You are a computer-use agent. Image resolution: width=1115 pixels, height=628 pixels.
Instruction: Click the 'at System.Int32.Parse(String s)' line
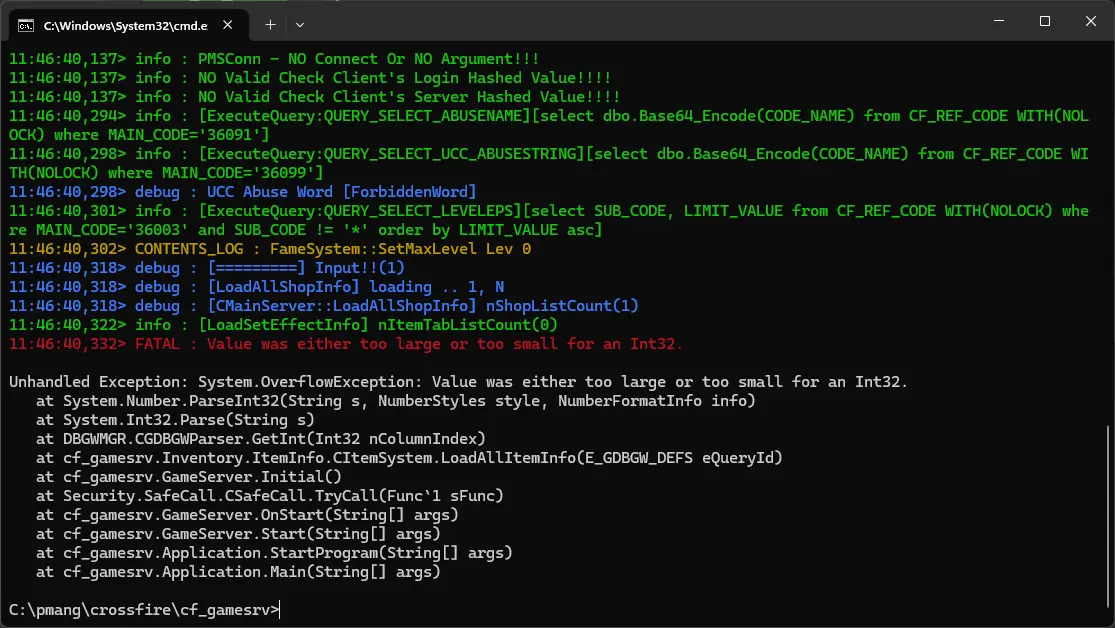pos(175,420)
